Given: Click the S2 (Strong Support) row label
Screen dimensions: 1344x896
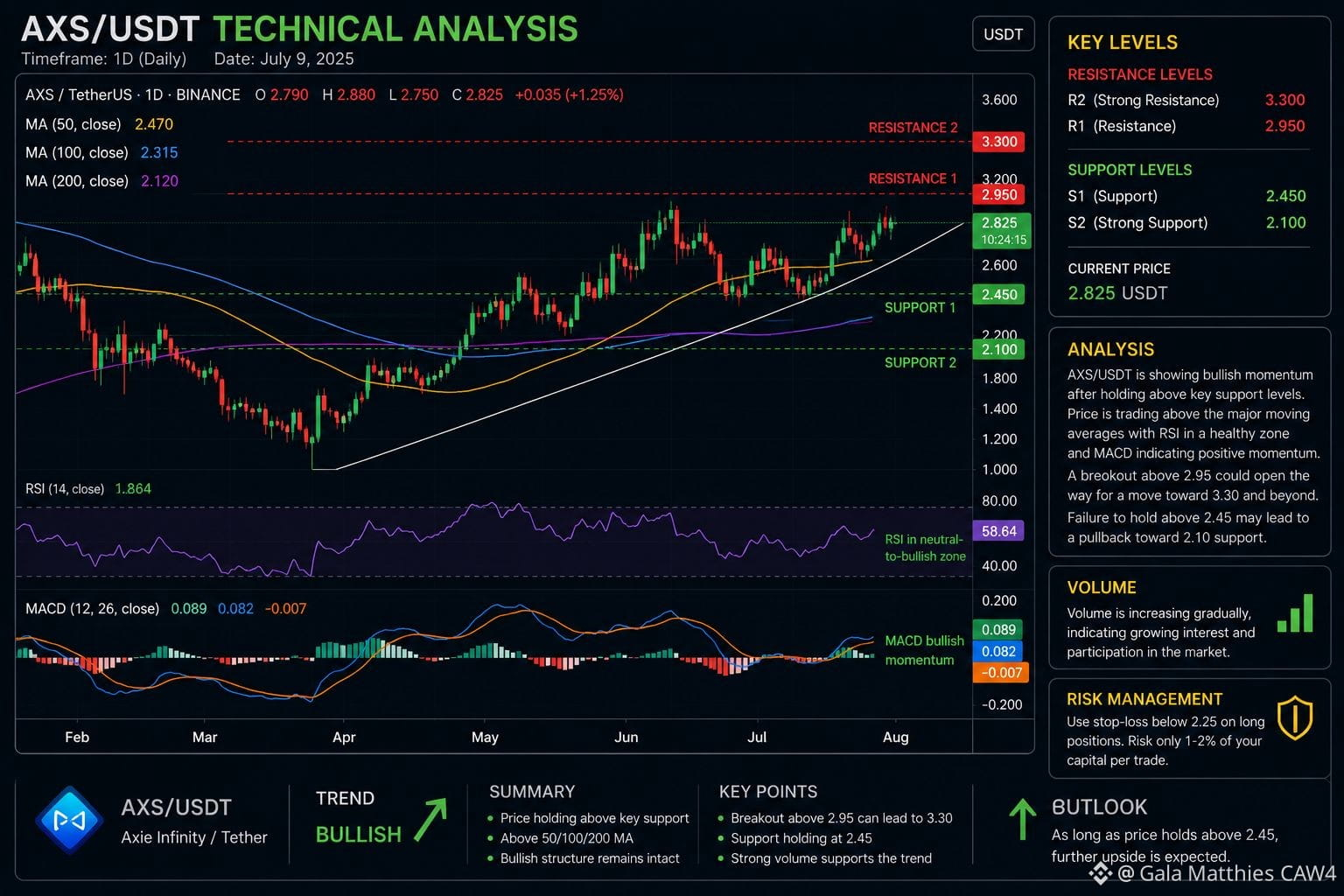Looking at the screenshot, I should (1137, 222).
